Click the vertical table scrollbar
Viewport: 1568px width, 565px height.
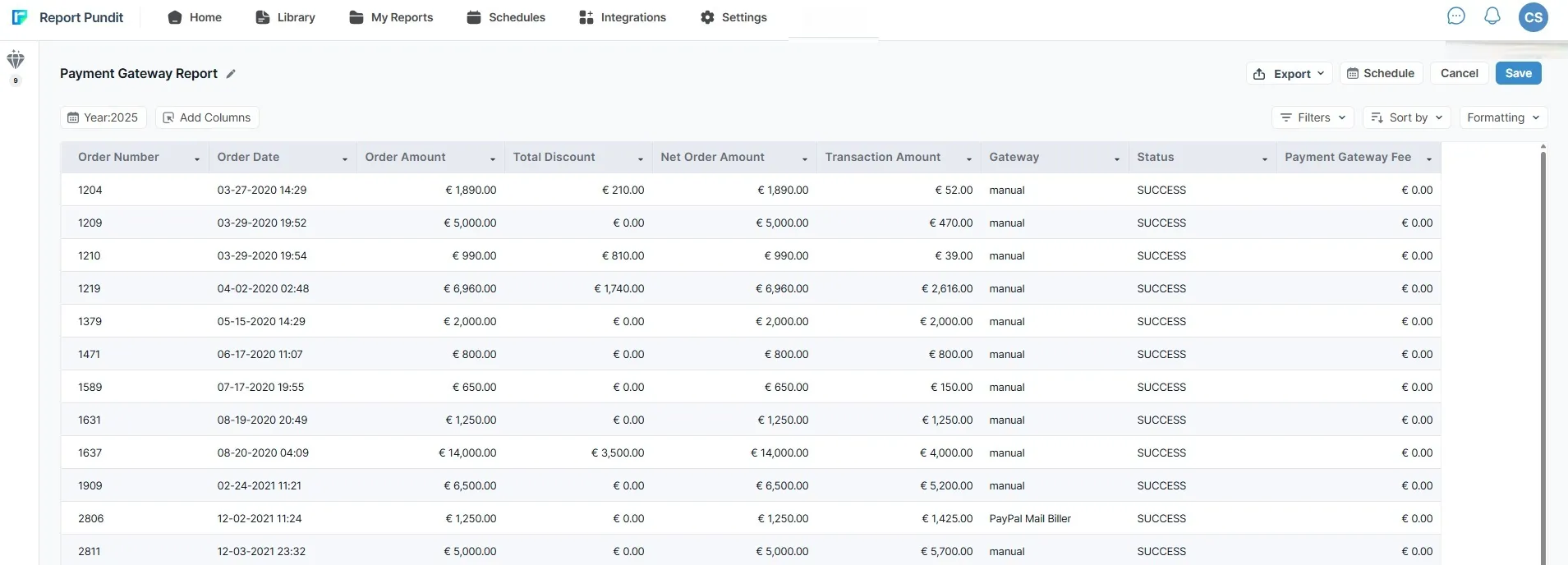pos(1543,353)
